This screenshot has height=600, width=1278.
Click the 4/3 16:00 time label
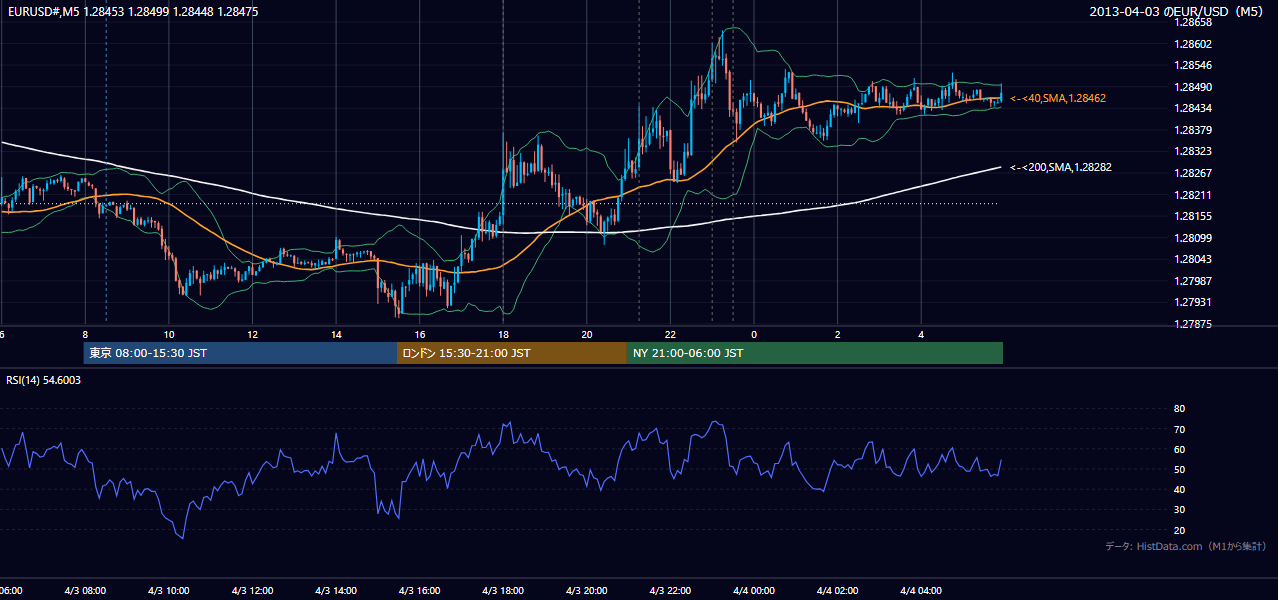click(420, 590)
